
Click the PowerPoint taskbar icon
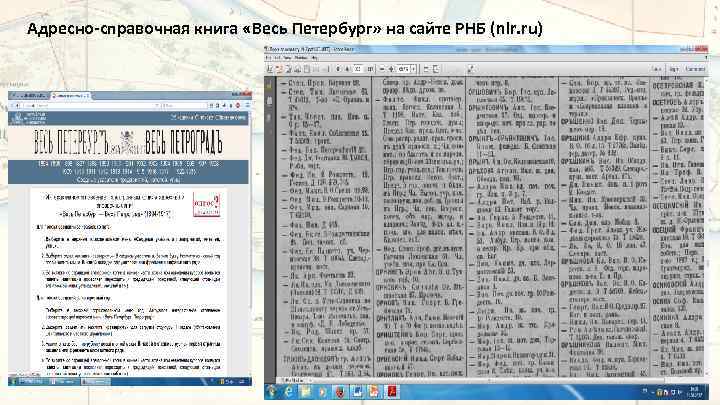point(375,392)
